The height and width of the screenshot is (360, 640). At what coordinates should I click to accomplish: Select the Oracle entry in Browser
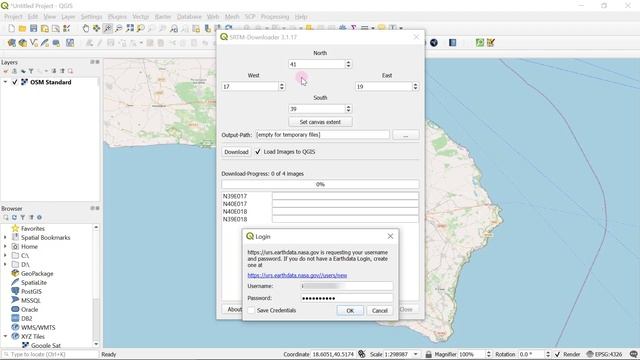[29, 309]
